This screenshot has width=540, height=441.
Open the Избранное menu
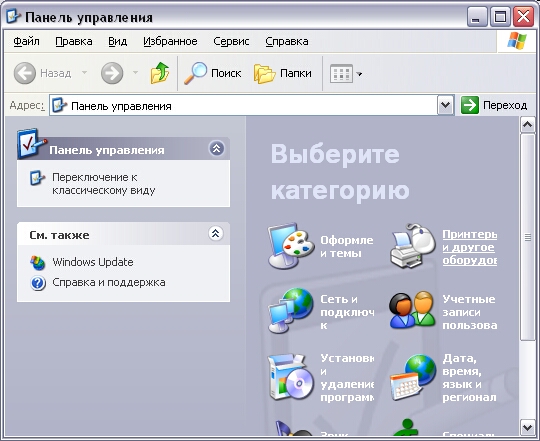tap(170, 41)
